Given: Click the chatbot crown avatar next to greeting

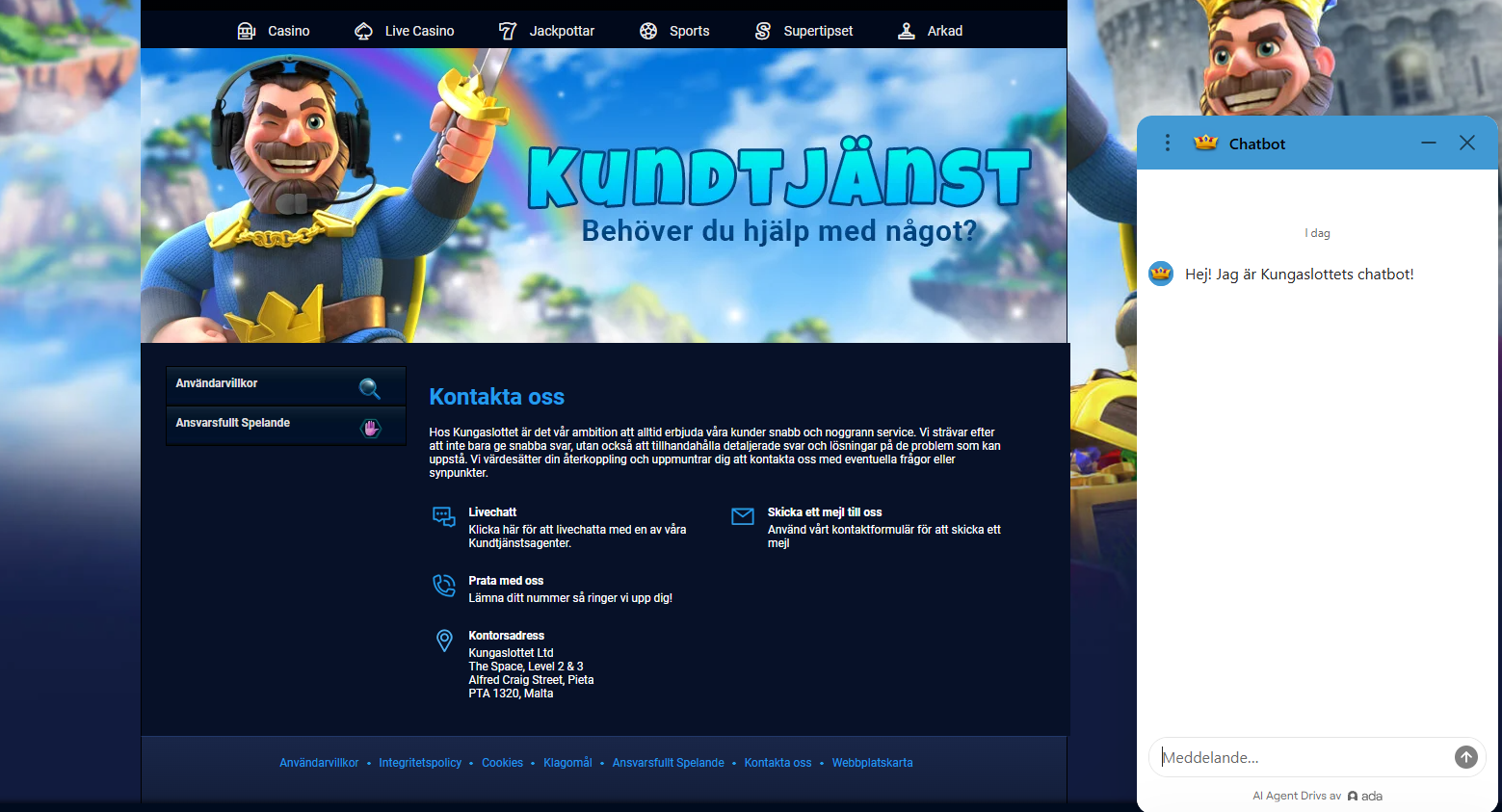Looking at the screenshot, I should (1162, 274).
